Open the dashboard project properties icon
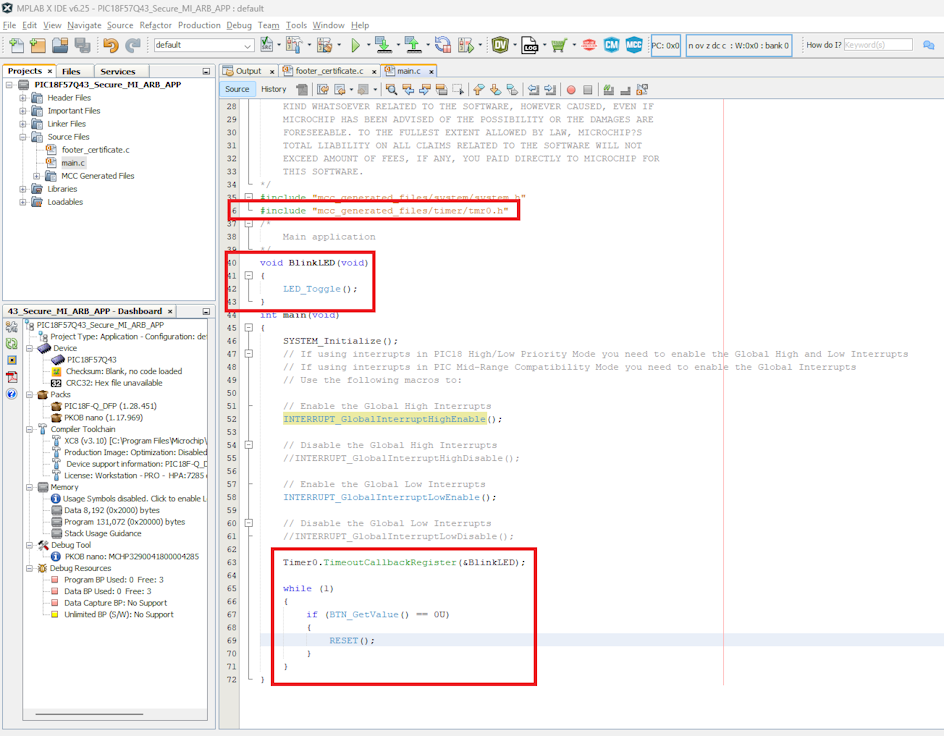This screenshot has width=944, height=736. (x=12, y=326)
